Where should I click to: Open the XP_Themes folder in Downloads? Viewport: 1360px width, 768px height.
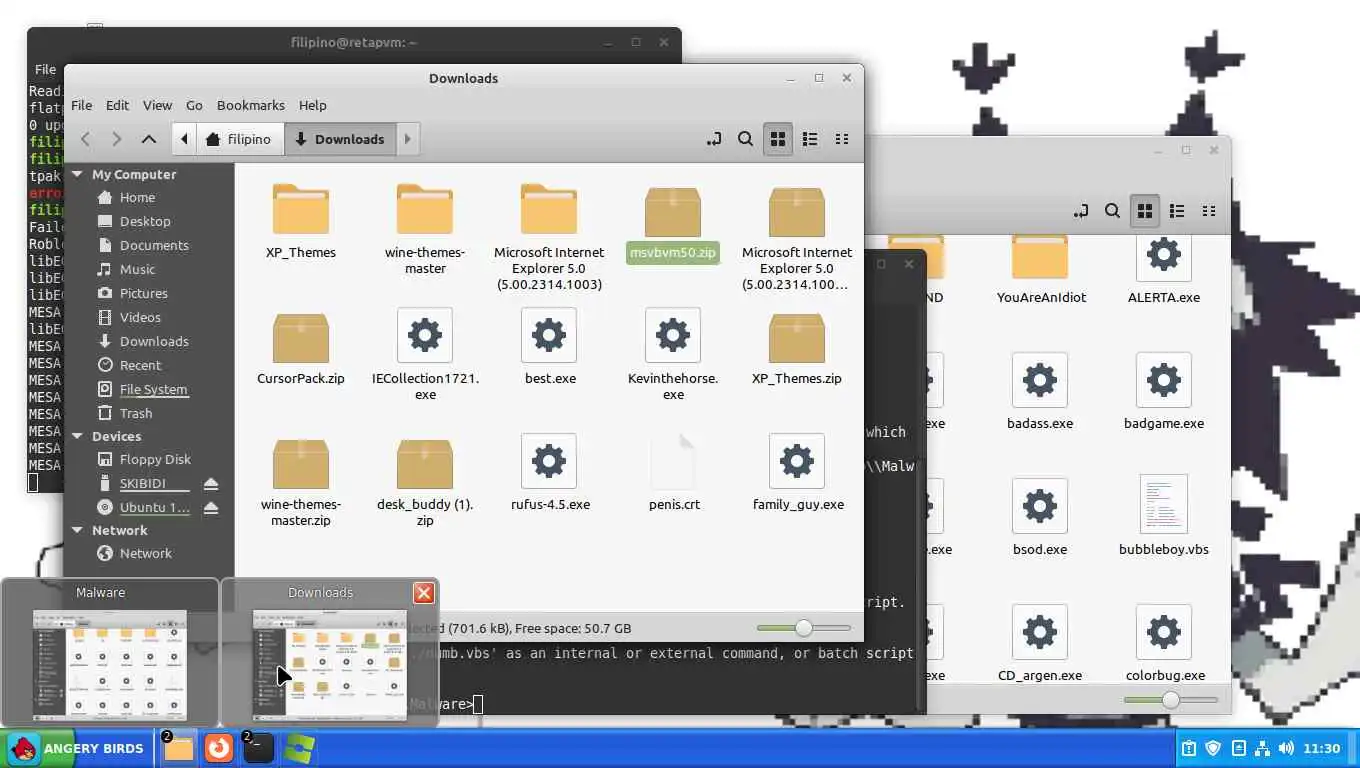click(301, 221)
